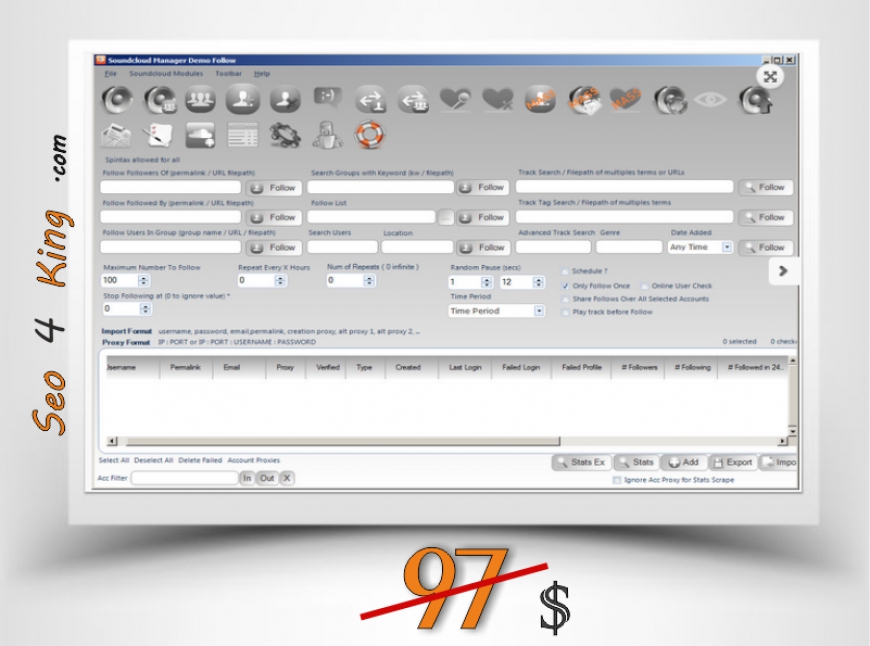Open the envelope messages icon
The image size is (870, 646).
[116, 135]
